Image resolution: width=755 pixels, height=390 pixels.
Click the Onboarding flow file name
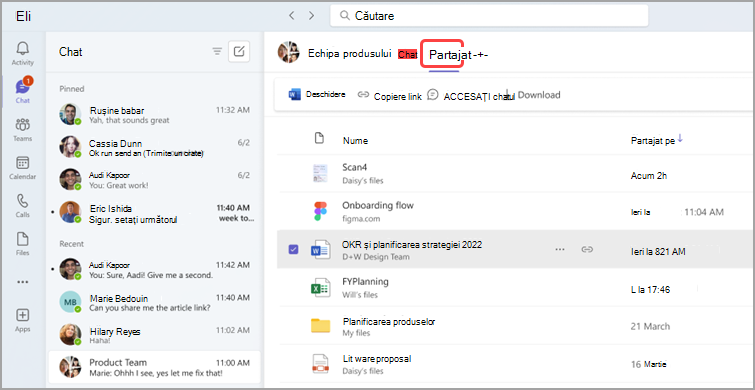coord(378,206)
